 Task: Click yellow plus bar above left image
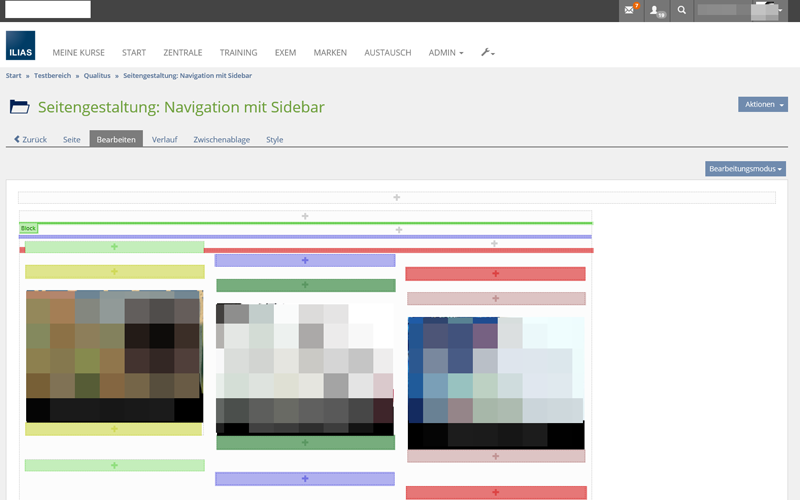(114, 272)
